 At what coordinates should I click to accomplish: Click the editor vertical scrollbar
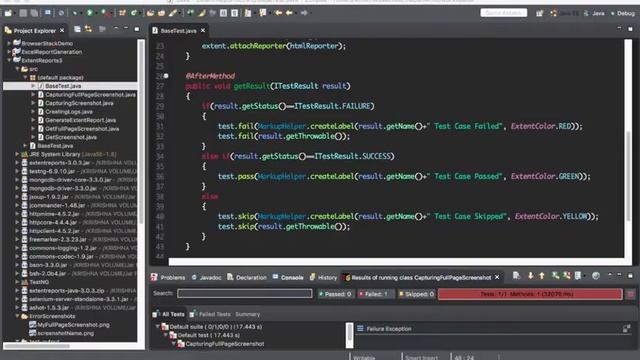[628, 176]
